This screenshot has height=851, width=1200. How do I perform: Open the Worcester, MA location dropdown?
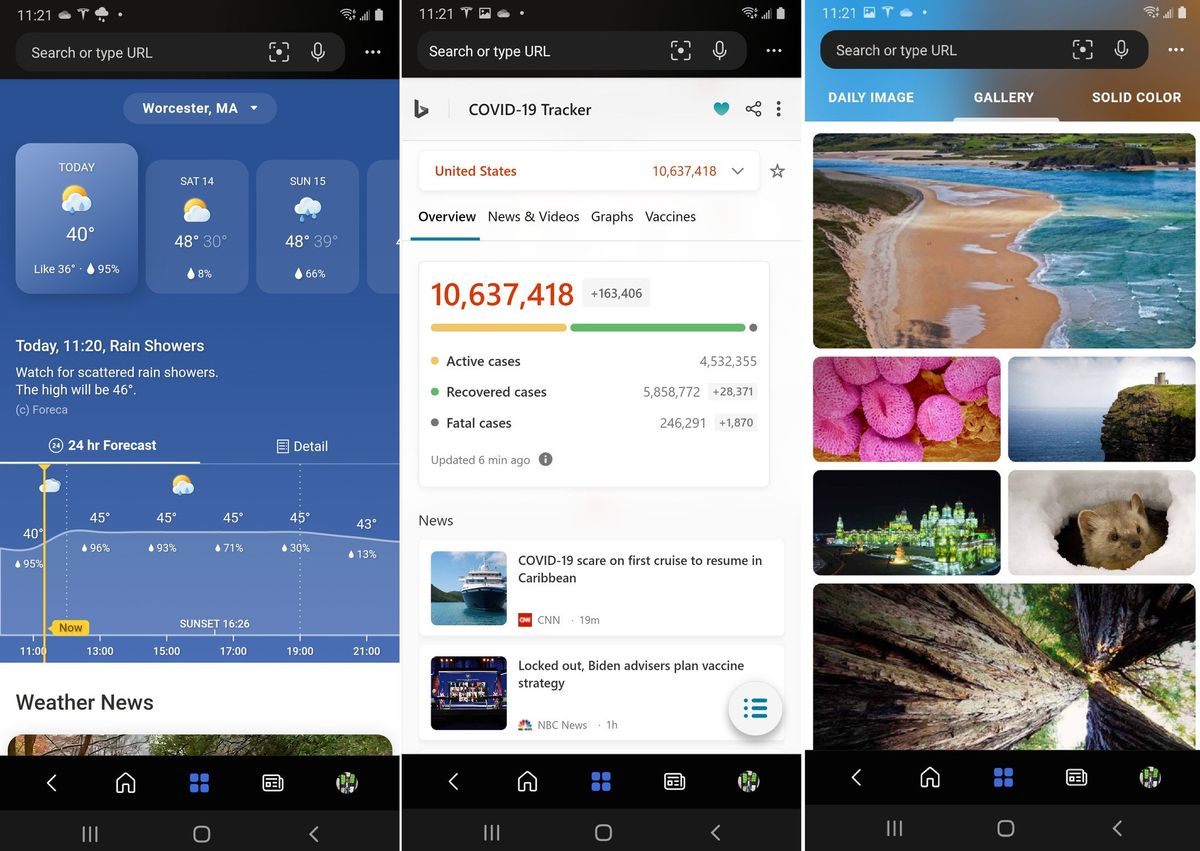coord(199,108)
